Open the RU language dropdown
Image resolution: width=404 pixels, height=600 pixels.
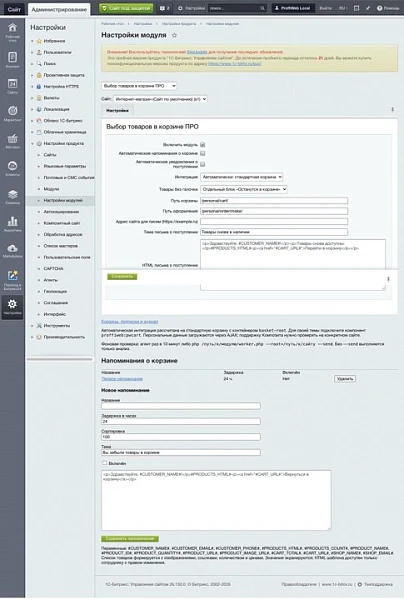[x=342, y=8]
